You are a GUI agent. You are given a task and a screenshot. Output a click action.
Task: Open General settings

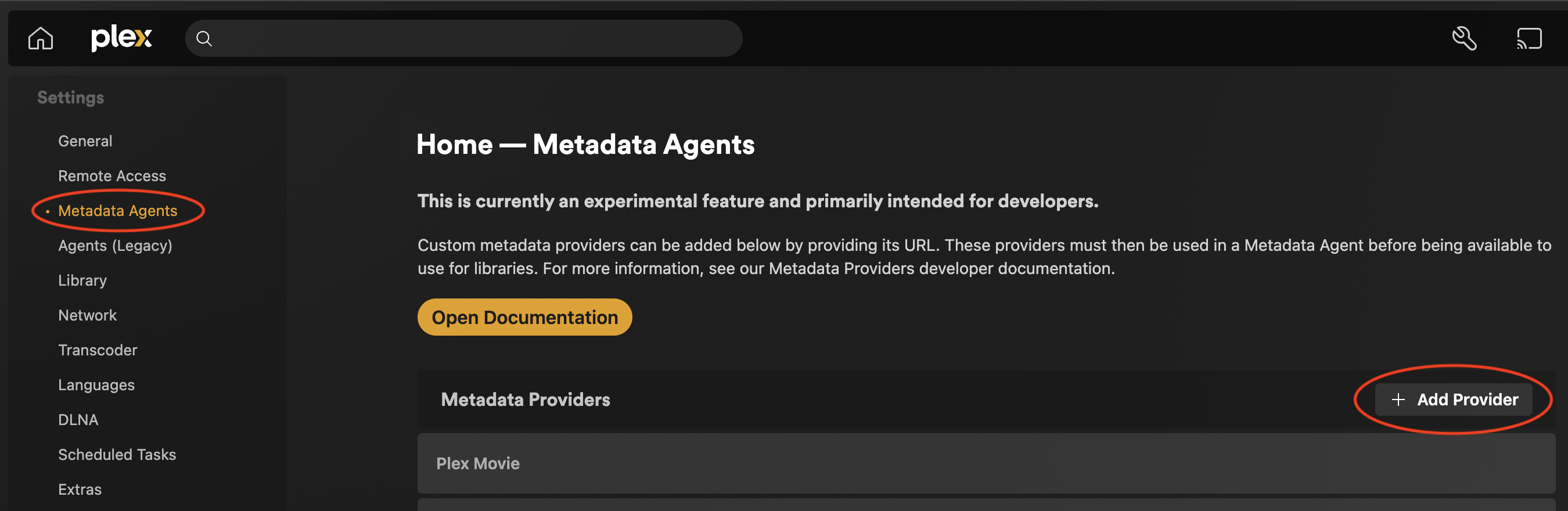(x=85, y=141)
